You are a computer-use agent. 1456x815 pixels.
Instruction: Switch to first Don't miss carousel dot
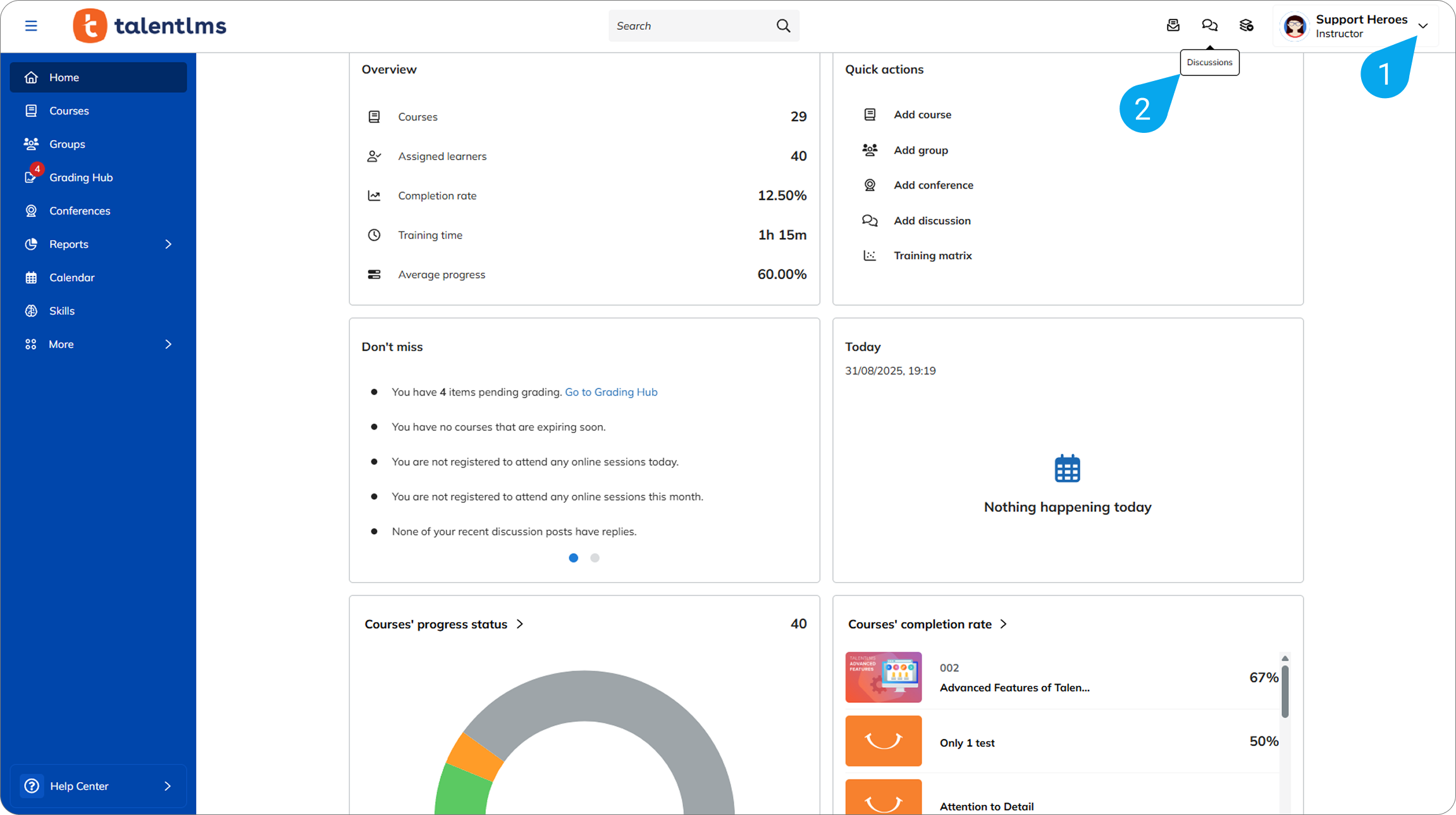[x=574, y=557]
